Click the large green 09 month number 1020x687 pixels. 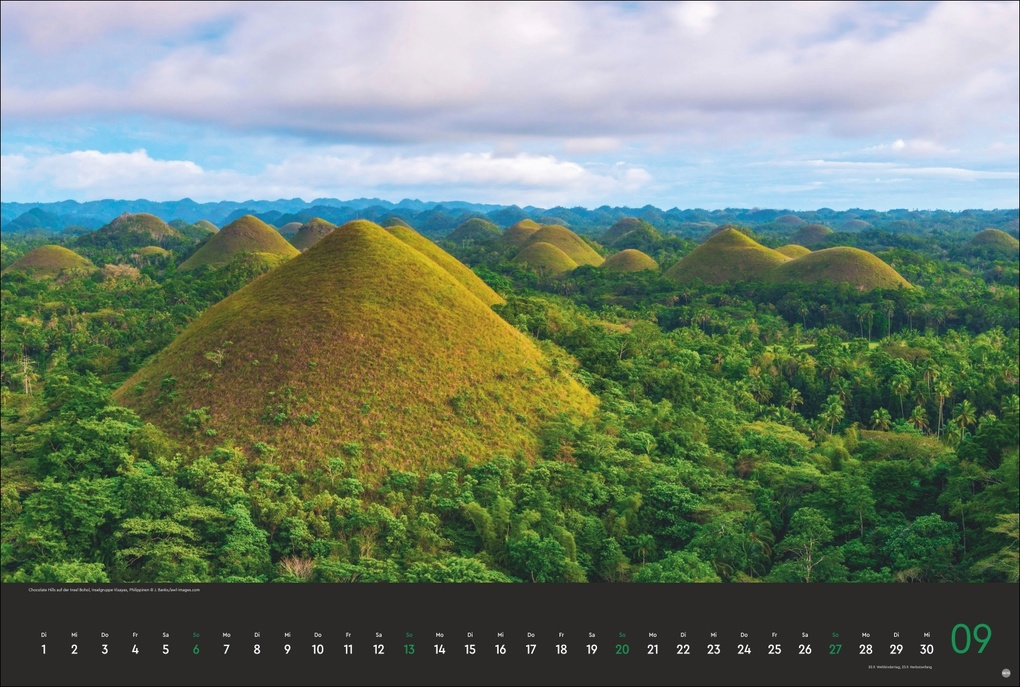click(x=970, y=639)
